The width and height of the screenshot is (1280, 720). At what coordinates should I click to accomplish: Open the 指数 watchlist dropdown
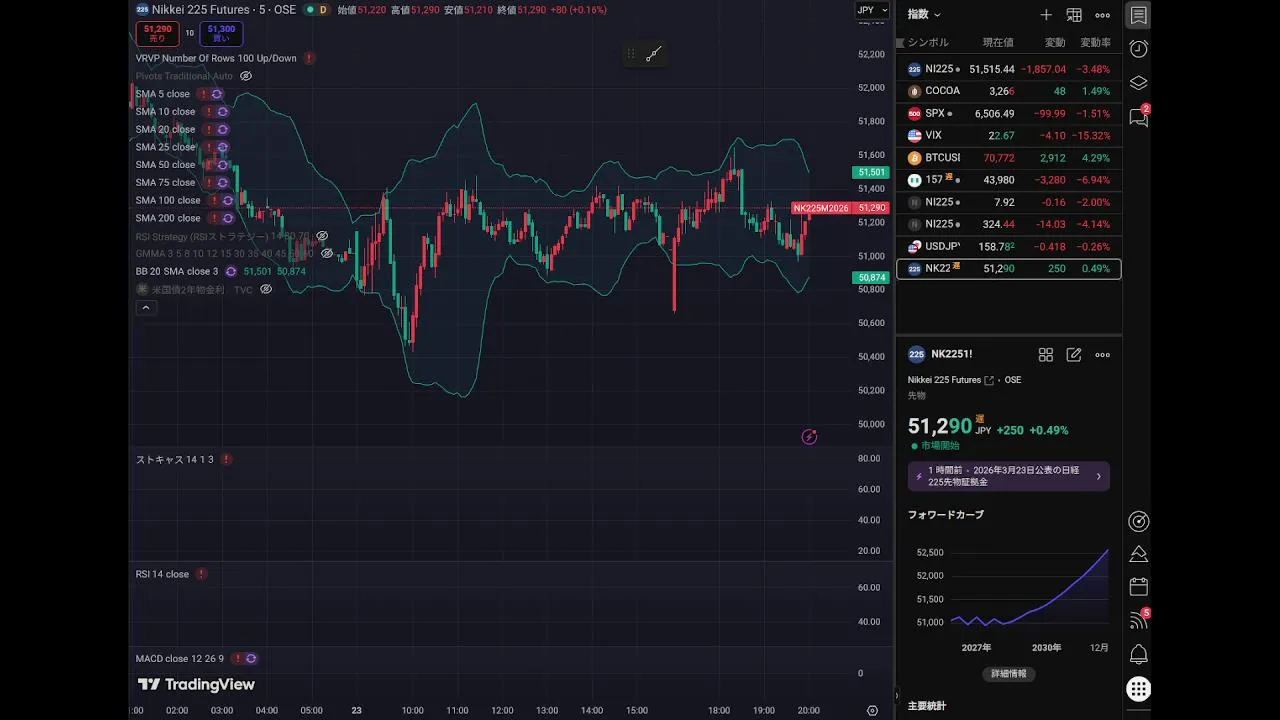(924, 15)
